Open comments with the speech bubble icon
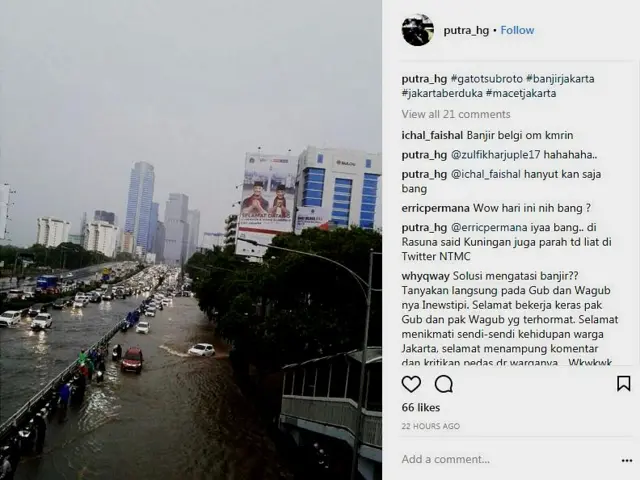 point(444,384)
